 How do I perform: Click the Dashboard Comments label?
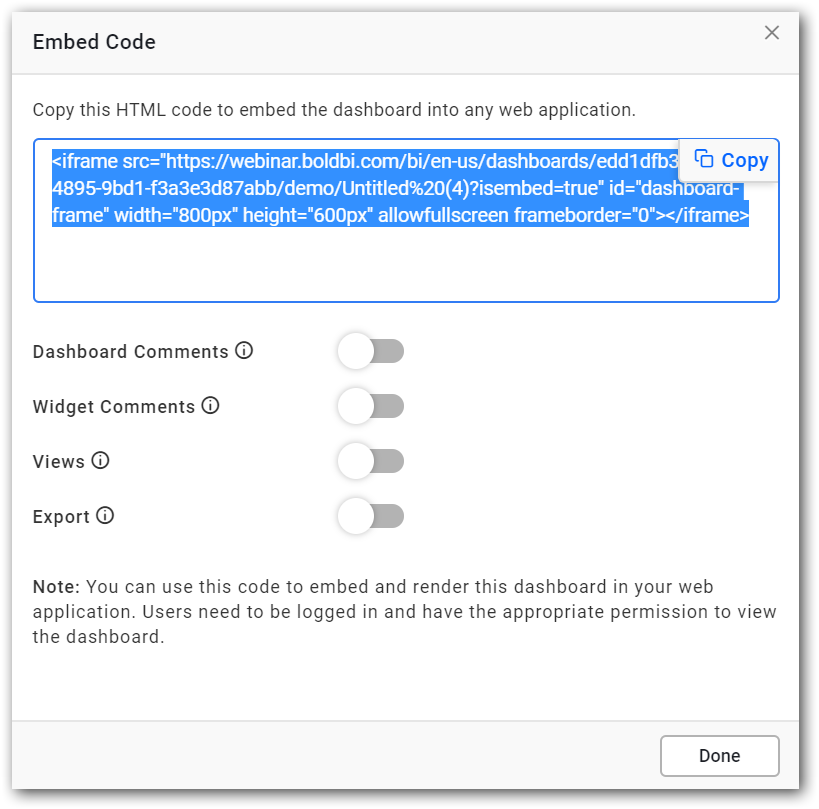[131, 352]
